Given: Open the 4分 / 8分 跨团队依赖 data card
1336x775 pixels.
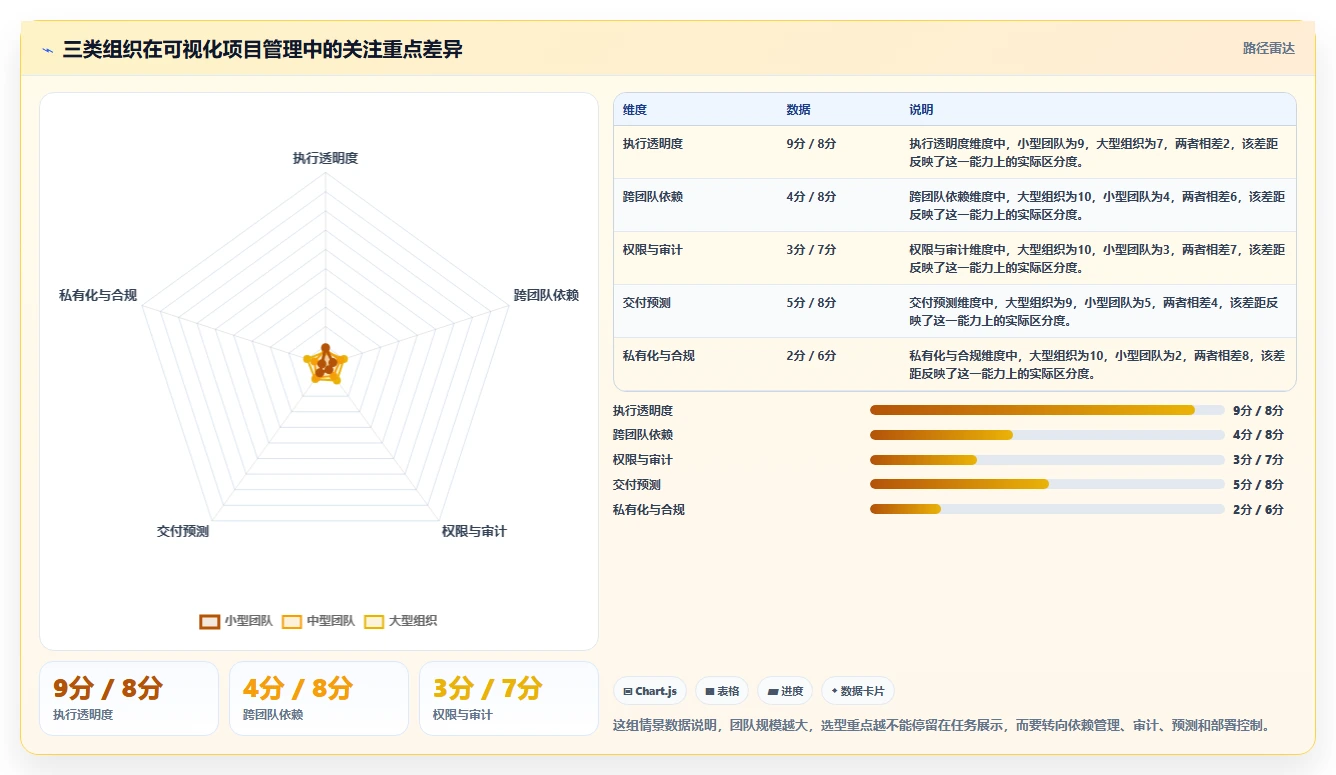Looking at the screenshot, I should click(x=319, y=698).
